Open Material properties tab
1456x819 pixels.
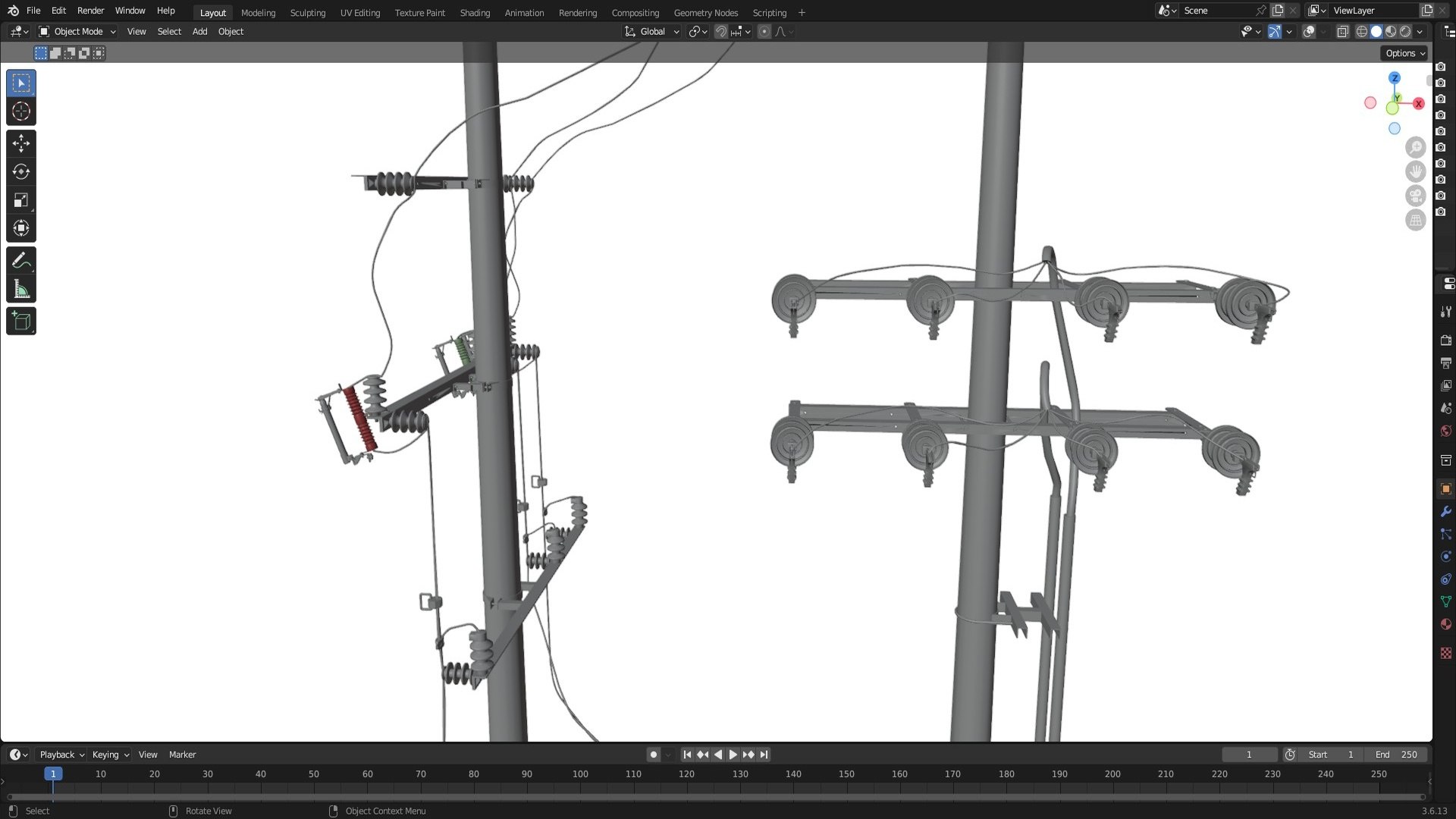(1445, 624)
